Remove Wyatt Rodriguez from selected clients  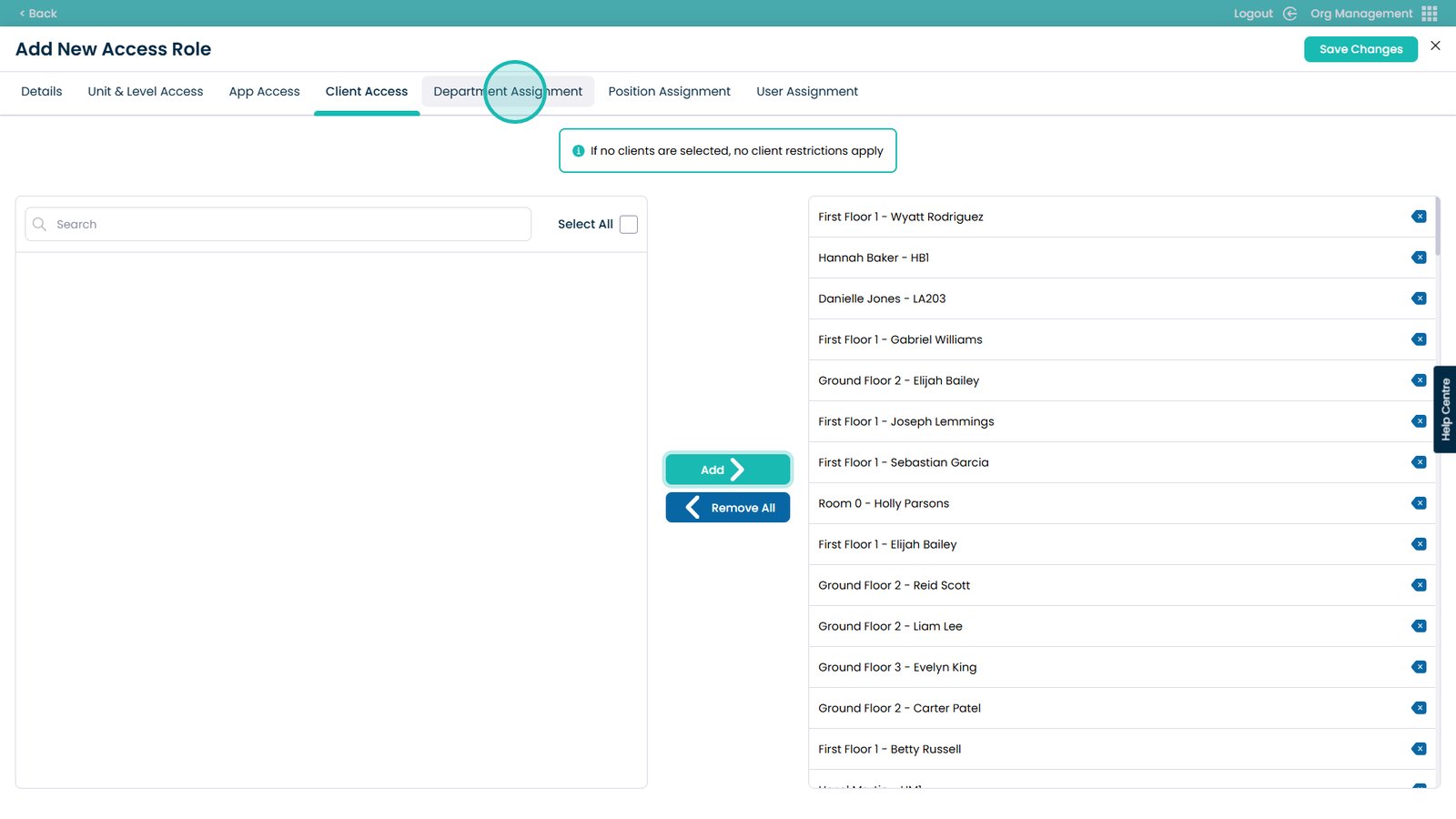pyautogui.click(x=1419, y=217)
